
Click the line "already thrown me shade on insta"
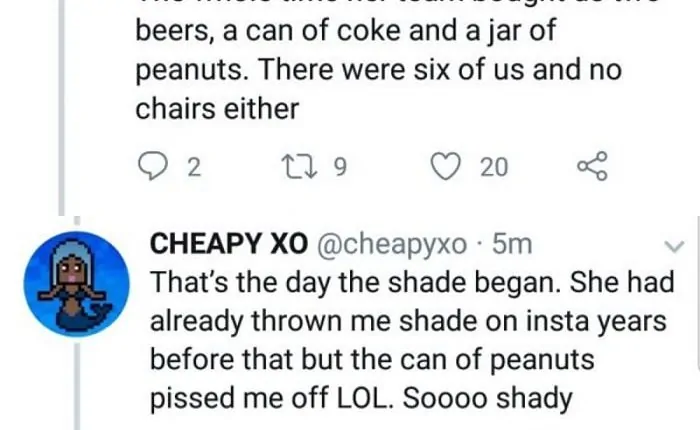click(410, 321)
